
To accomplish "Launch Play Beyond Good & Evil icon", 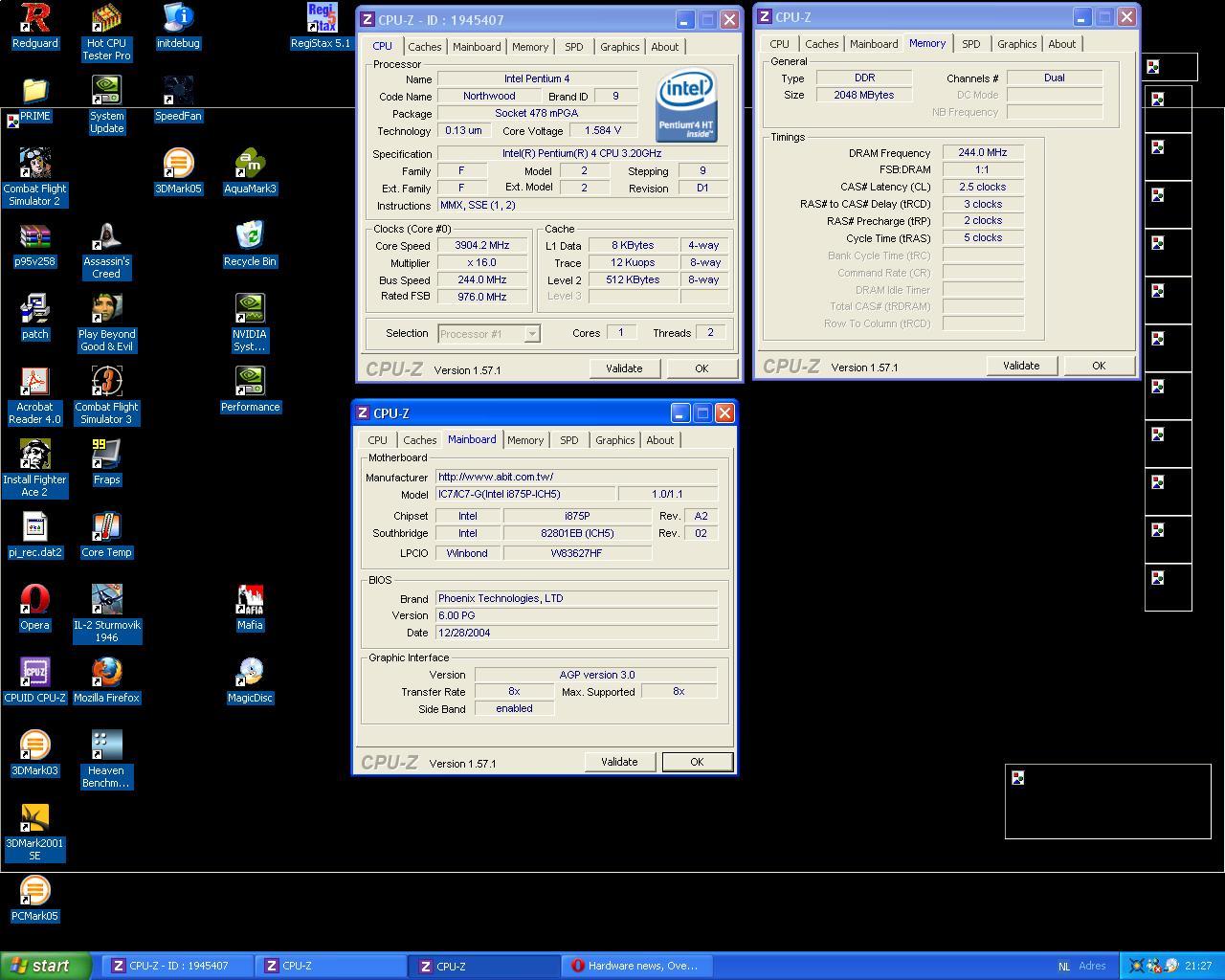I will pos(106,323).
